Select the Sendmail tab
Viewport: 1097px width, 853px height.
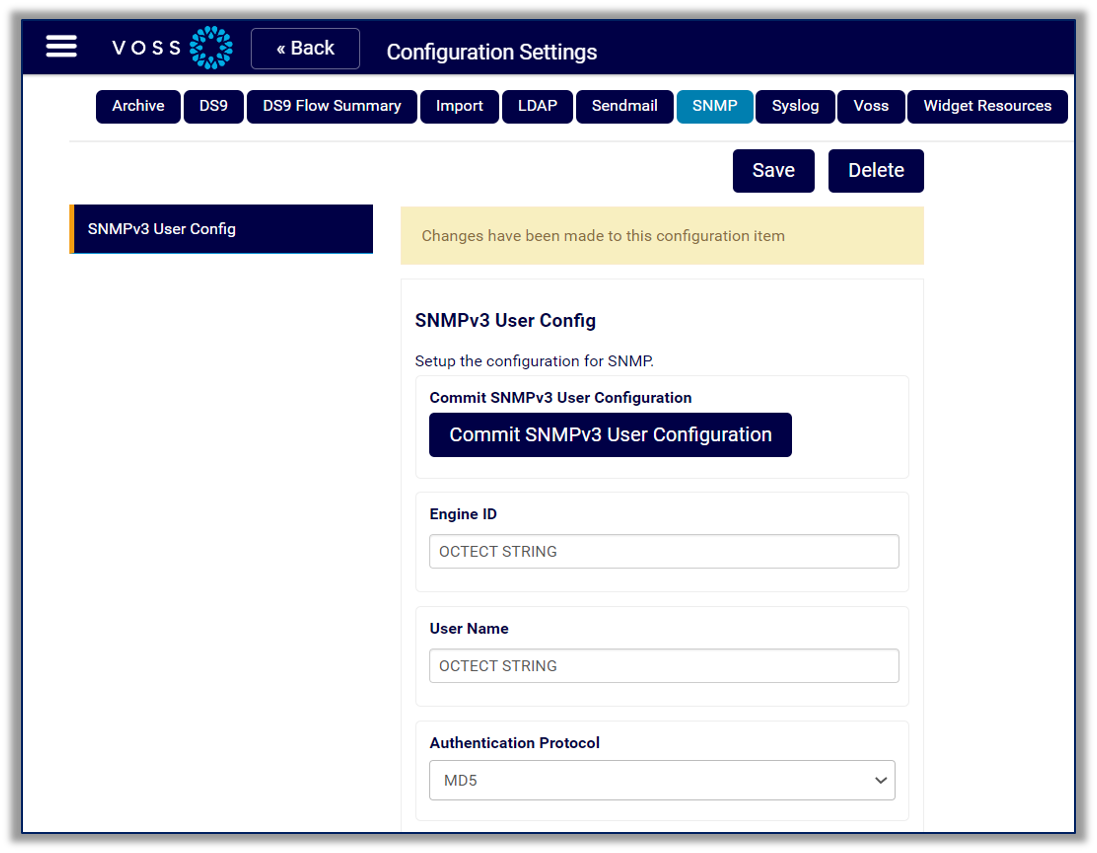tap(624, 106)
